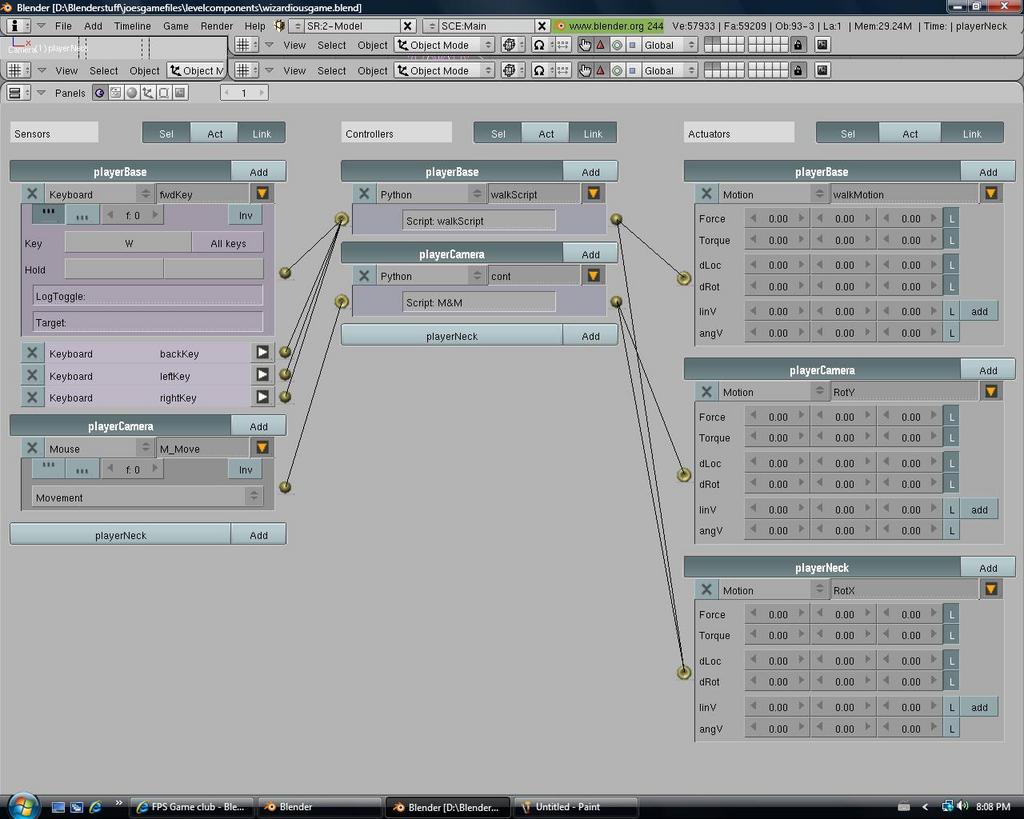
Task: Click the fwdKey sensor output link socket
Action: pos(285,273)
